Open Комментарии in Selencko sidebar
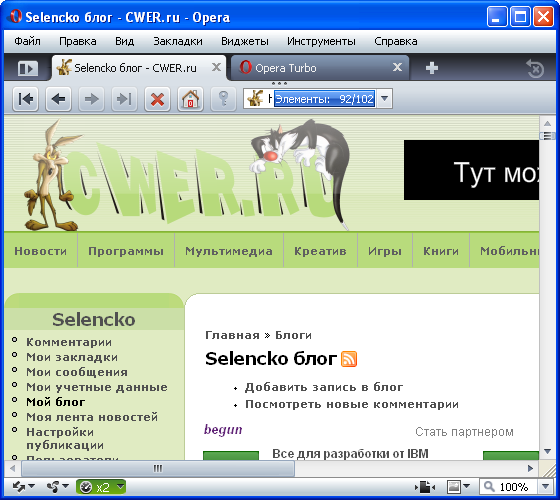Screen dimensions: 560x500 tap(69, 342)
